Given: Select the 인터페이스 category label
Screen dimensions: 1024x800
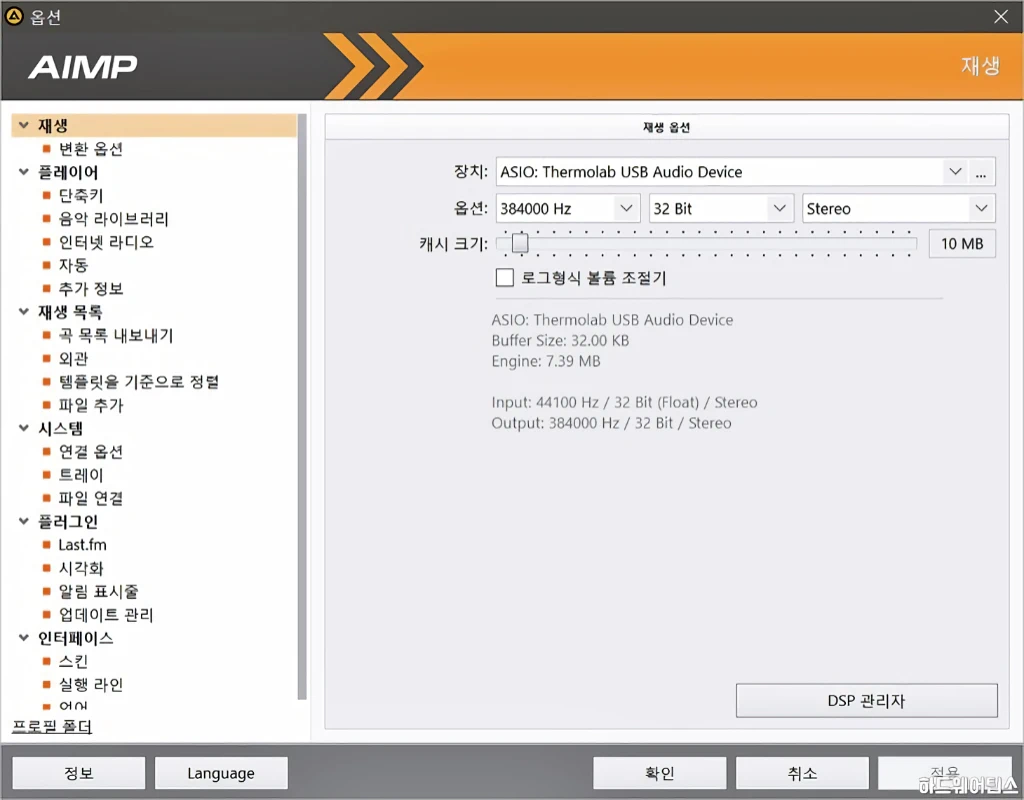Looking at the screenshot, I should 75,638.
